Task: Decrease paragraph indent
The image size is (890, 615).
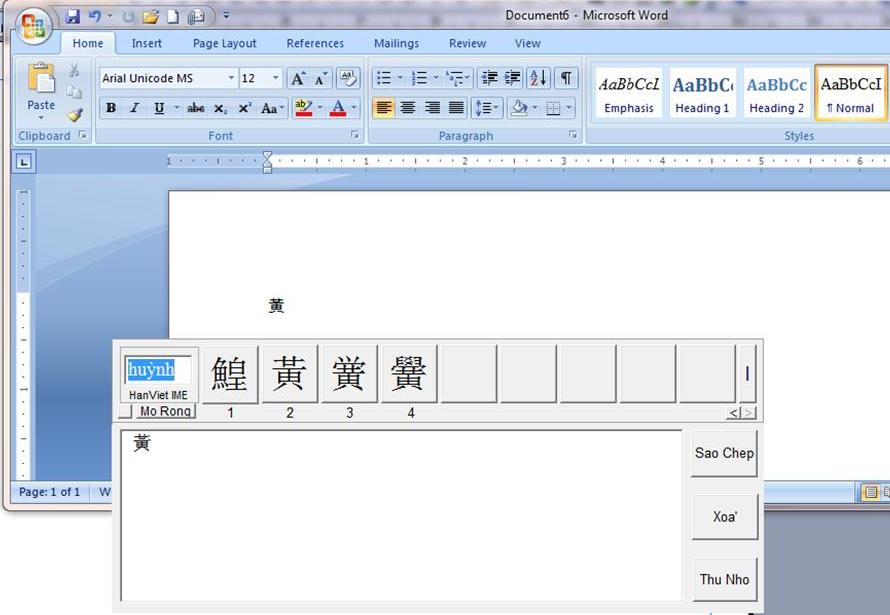Action: tap(489, 78)
